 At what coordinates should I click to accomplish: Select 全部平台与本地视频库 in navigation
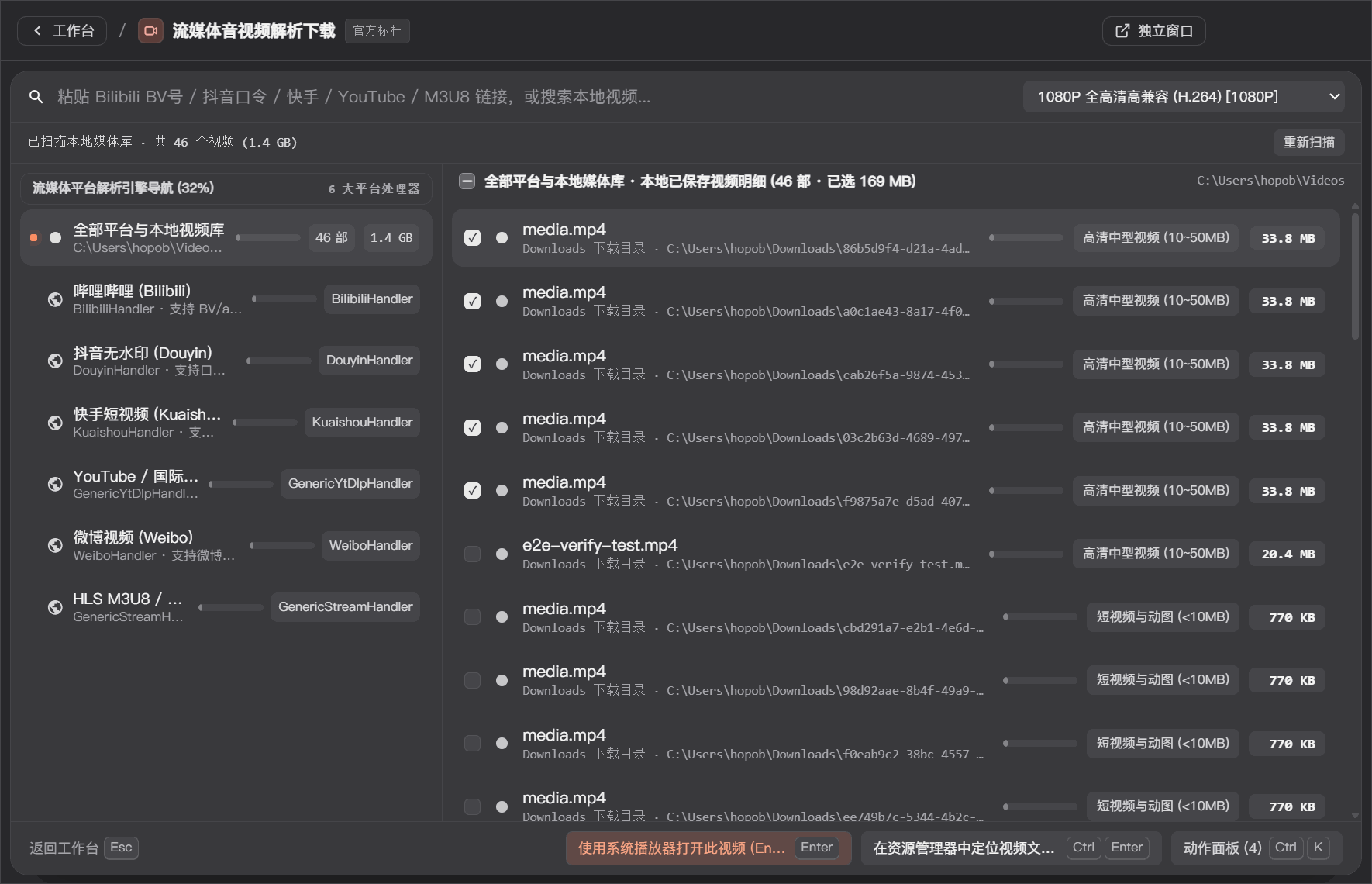[x=226, y=238]
